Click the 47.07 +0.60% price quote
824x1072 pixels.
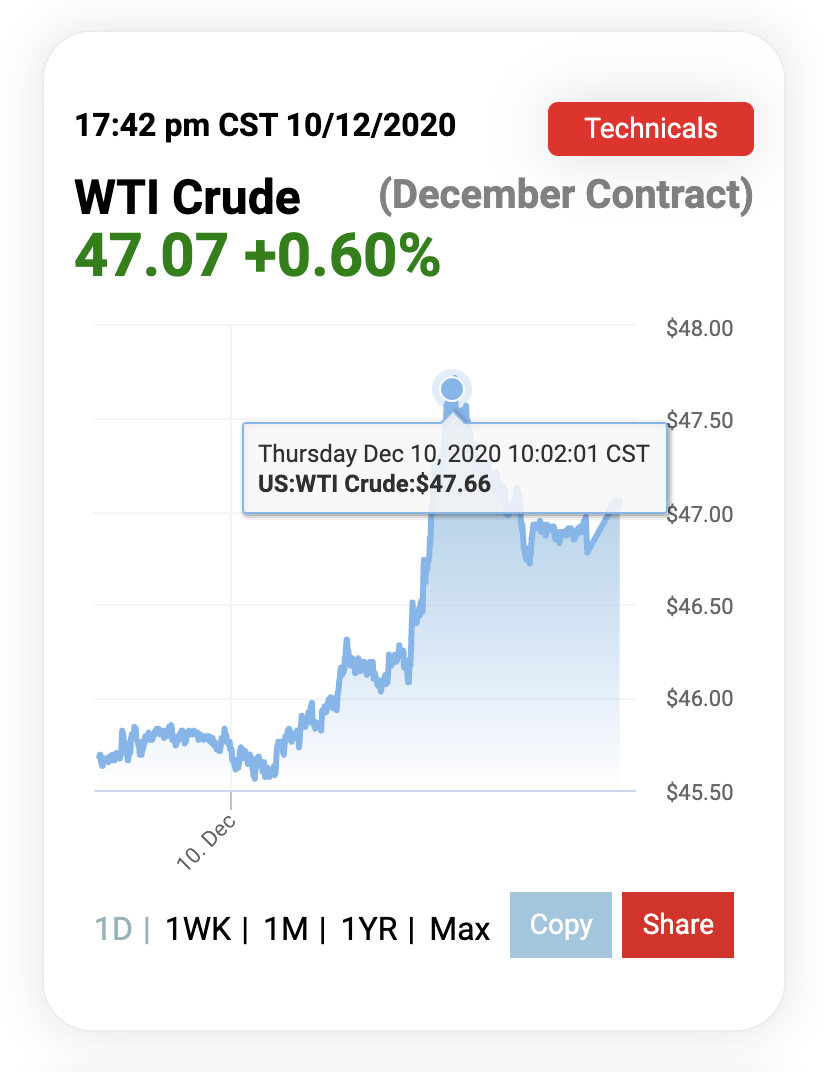tap(257, 257)
